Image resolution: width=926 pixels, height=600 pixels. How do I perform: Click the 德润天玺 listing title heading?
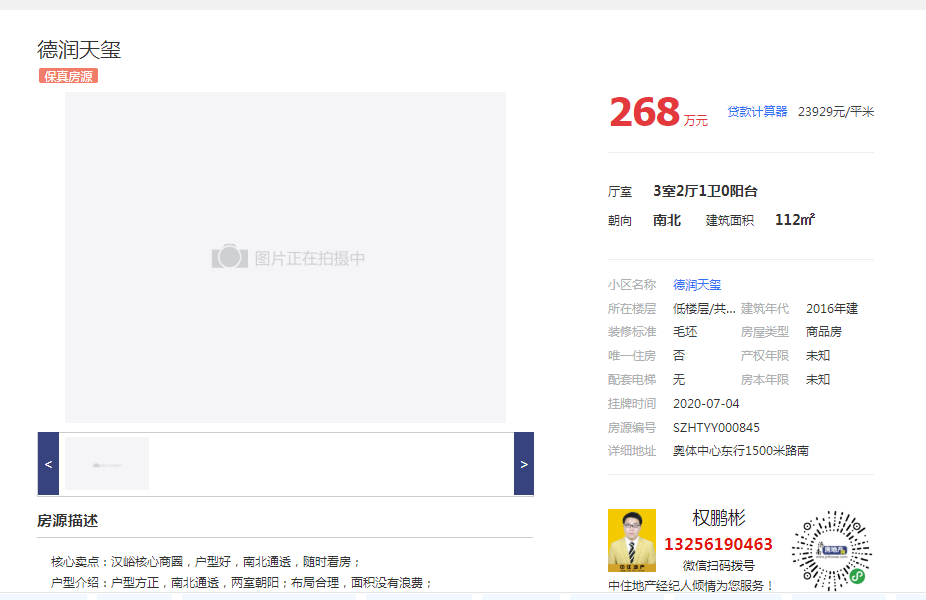[x=79, y=50]
